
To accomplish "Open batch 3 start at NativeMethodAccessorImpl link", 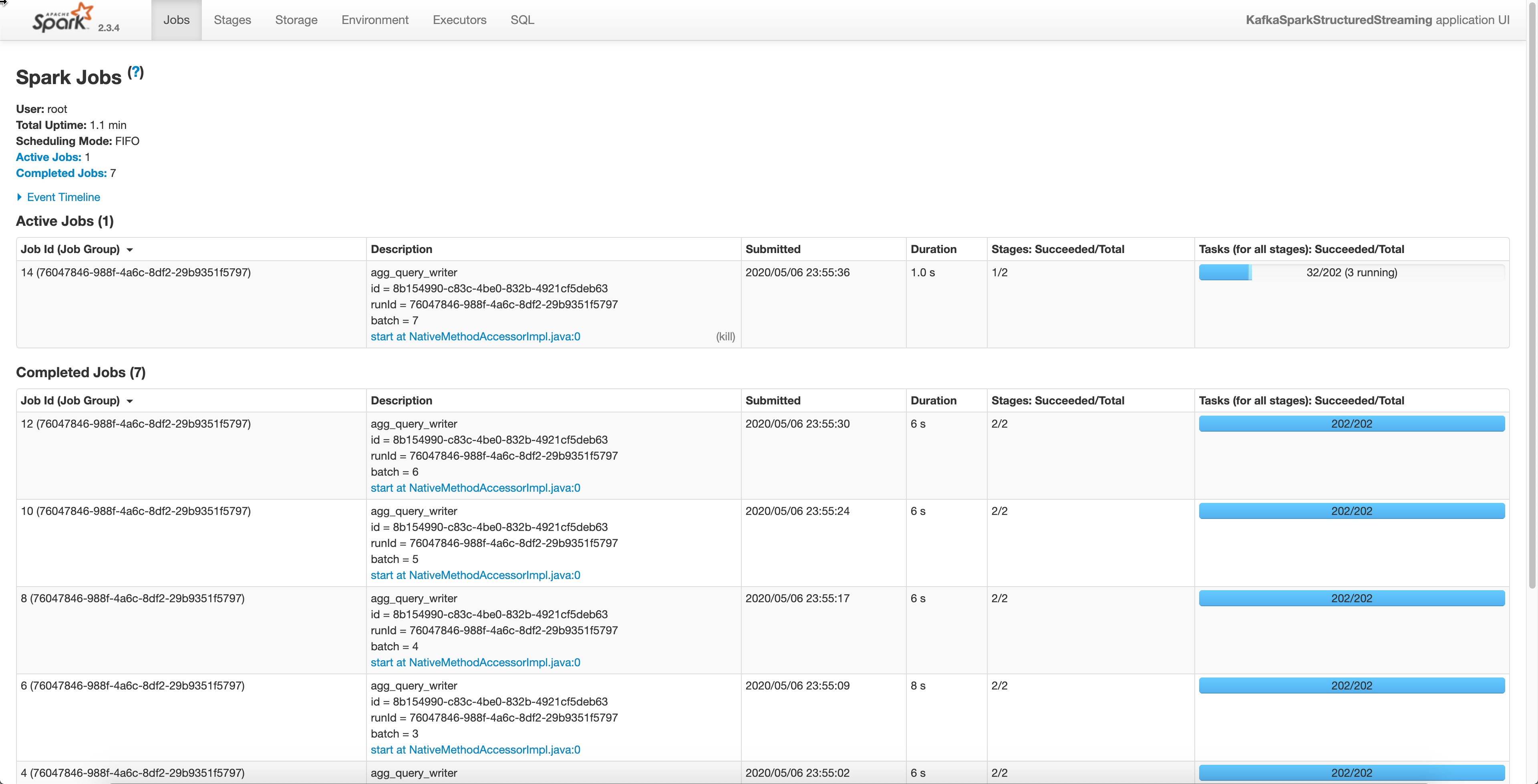I will click(475, 750).
